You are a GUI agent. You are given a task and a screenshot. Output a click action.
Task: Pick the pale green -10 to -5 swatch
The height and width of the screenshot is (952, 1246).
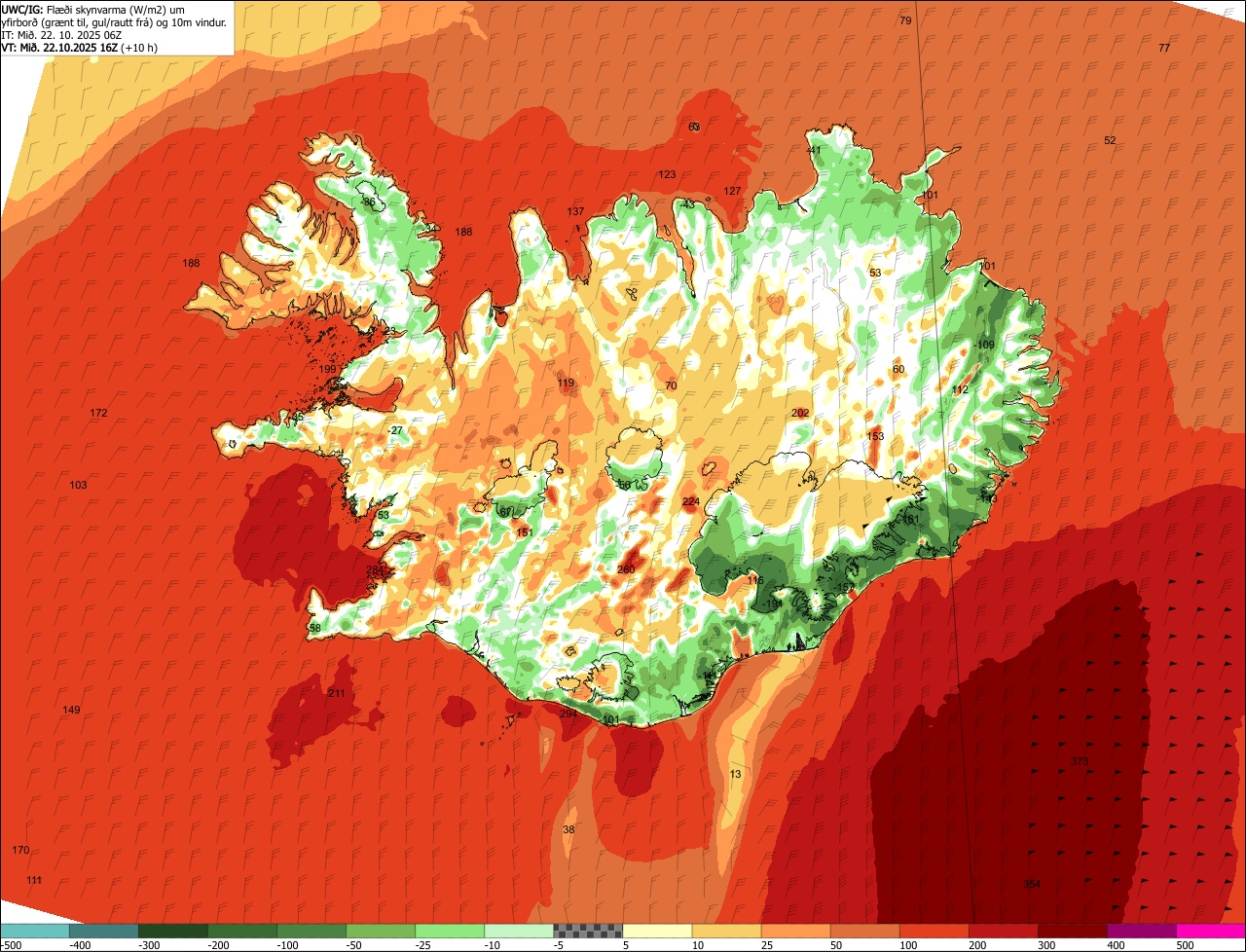click(x=519, y=931)
